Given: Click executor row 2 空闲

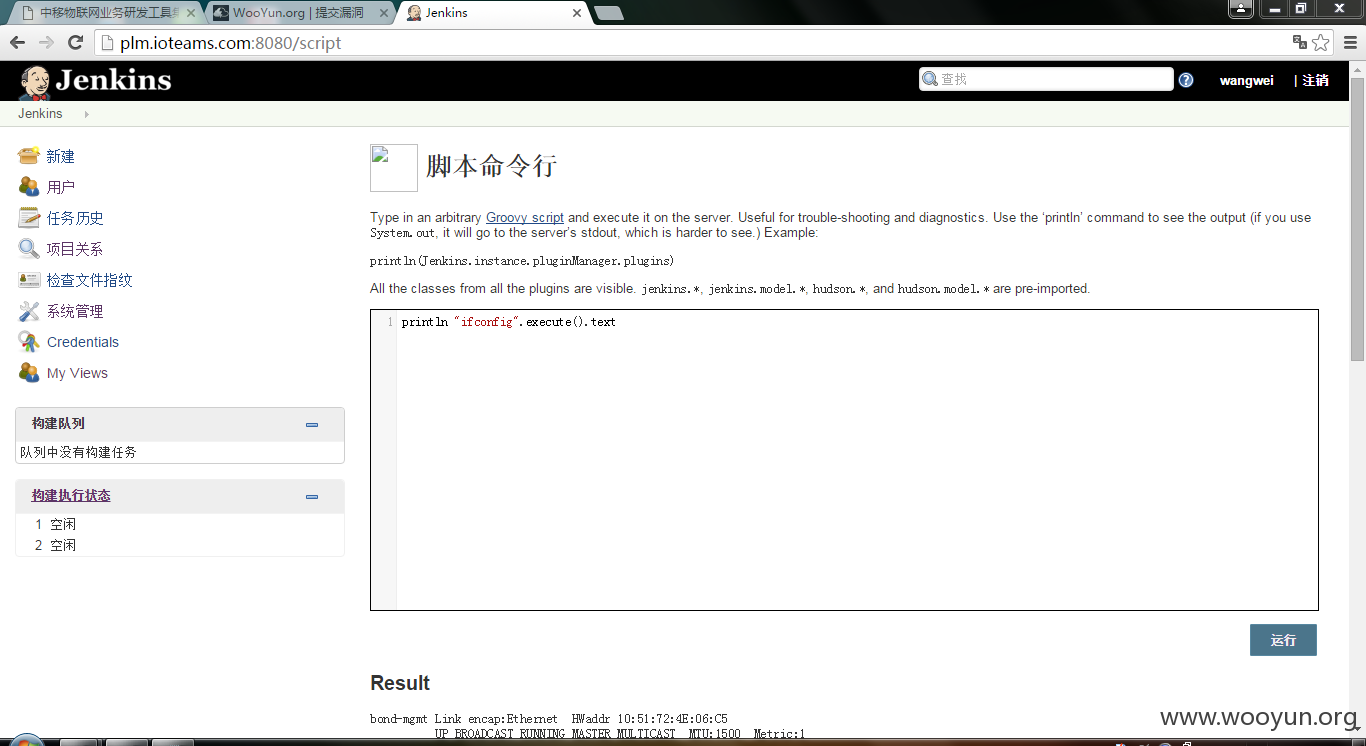Looking at the screenshot, I should [180, 545].
